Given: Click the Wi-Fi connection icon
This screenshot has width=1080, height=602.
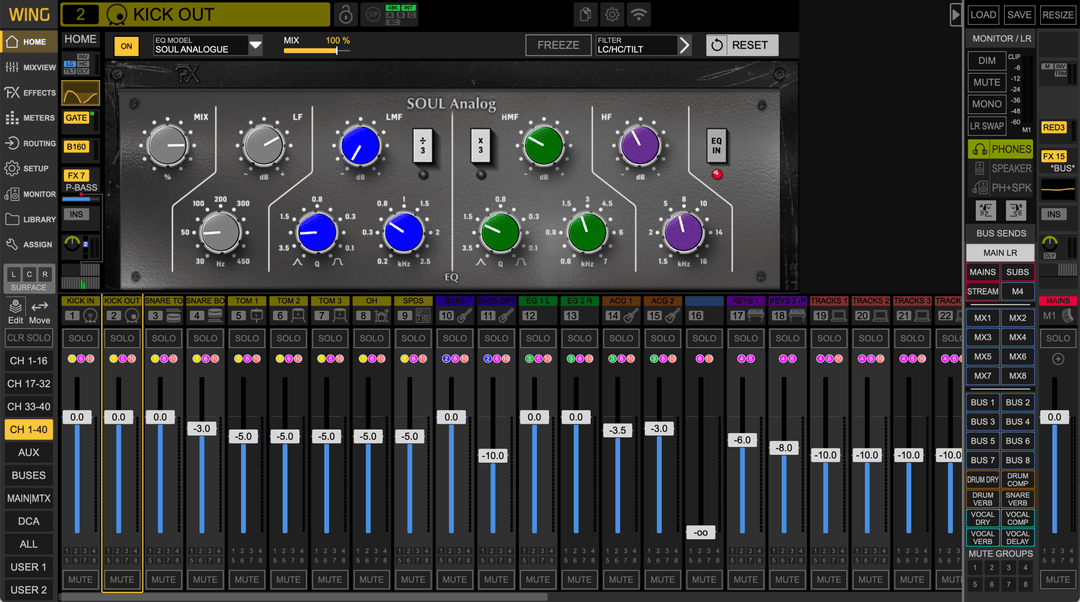Looking at the screenshot, I should (638, 14).
